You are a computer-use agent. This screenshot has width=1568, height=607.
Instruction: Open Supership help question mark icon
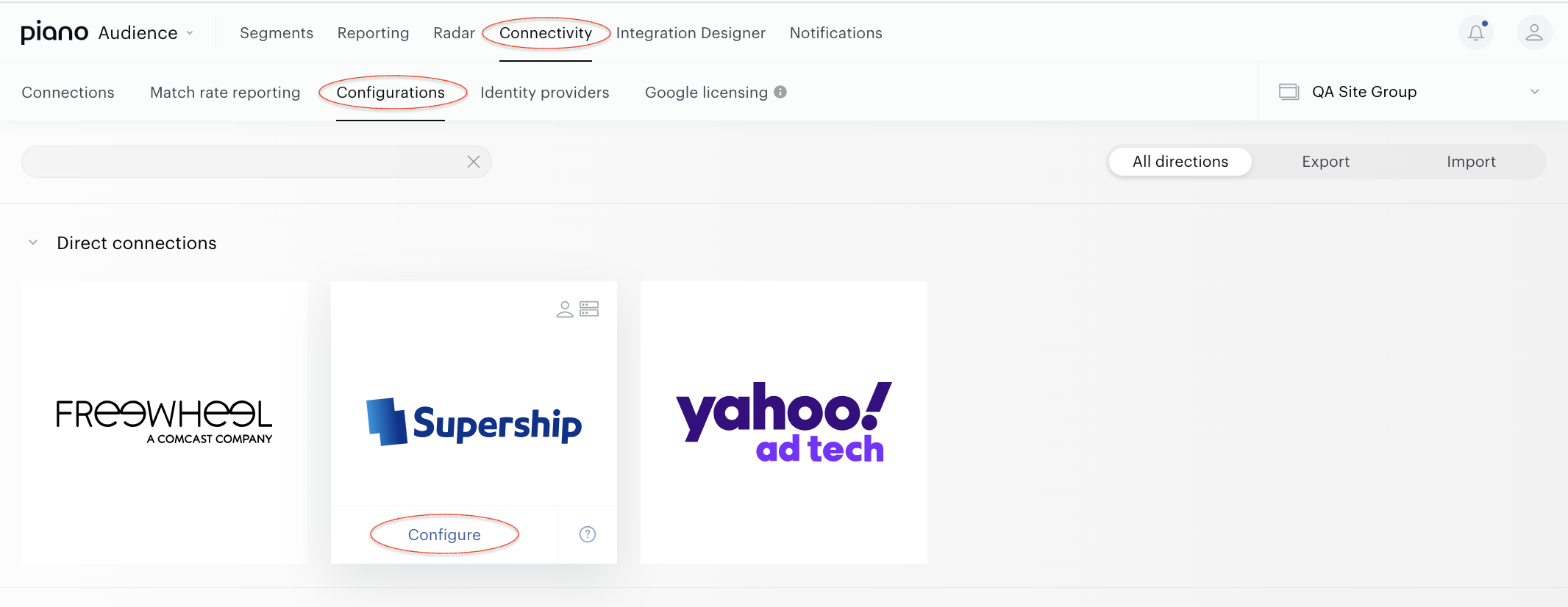pyautogui.click(x=588, y=534)
